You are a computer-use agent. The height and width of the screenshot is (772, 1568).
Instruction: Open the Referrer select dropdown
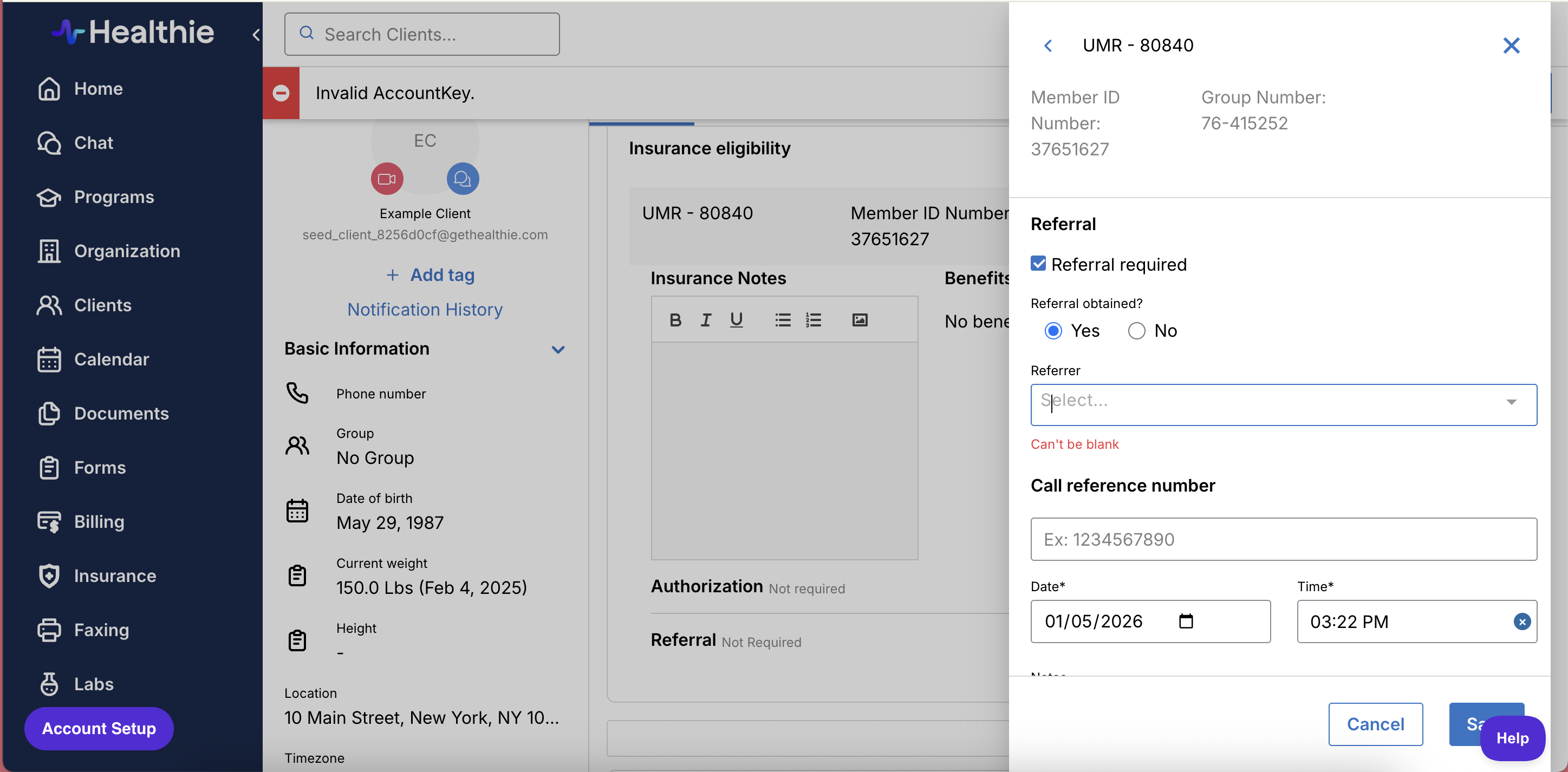point(1283,404)
